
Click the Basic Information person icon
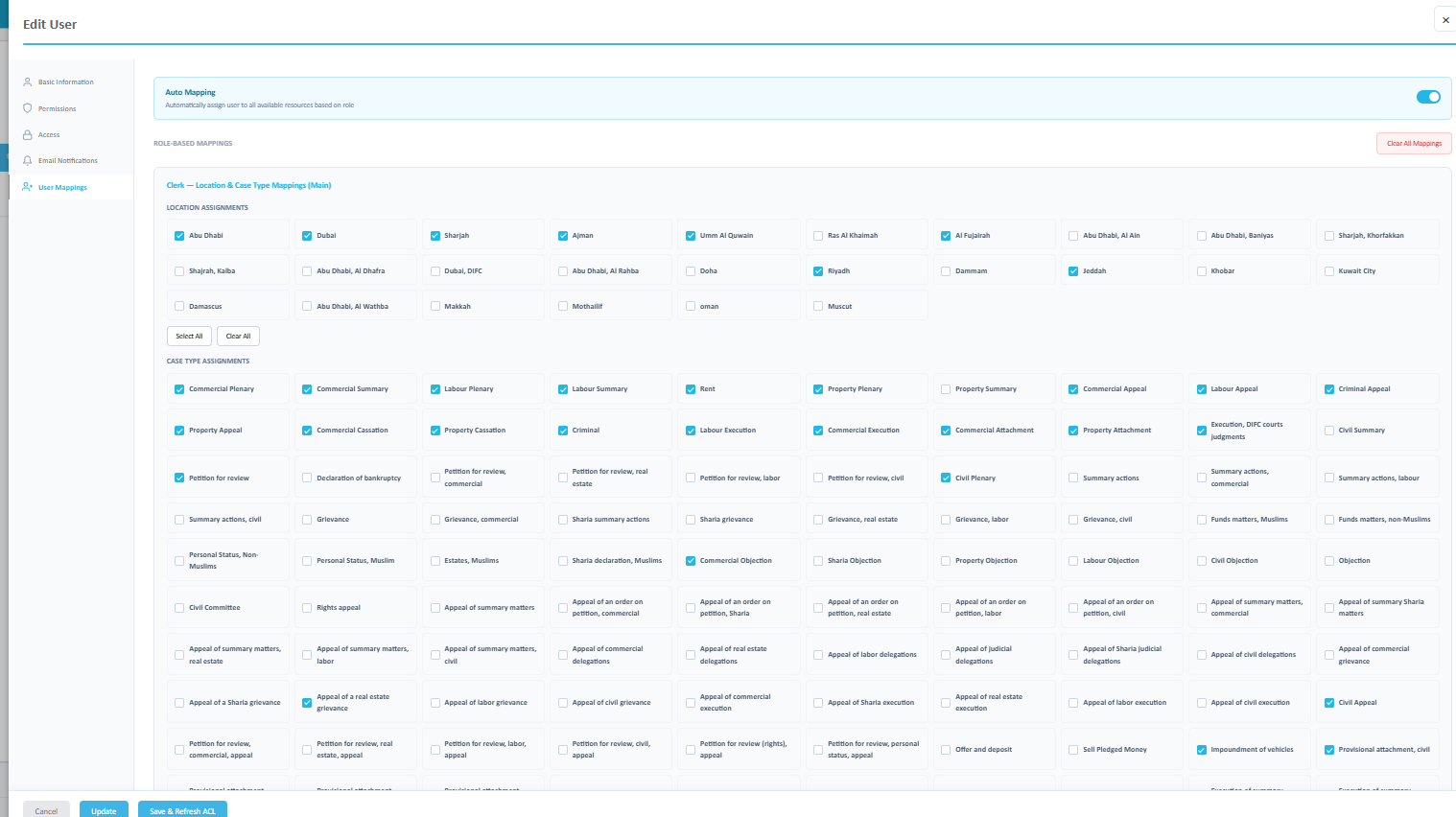[28, 82]
